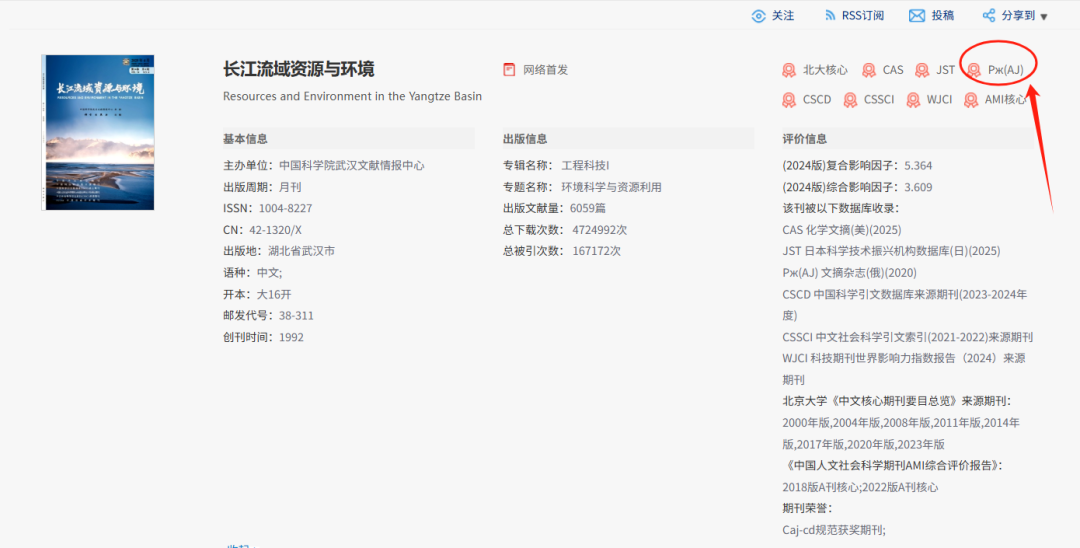Click 邮发代号 value 38-311
Image resolution: width=1080 pixels, height=548 pixels.
pyautogui.click(x=296, y=315)
